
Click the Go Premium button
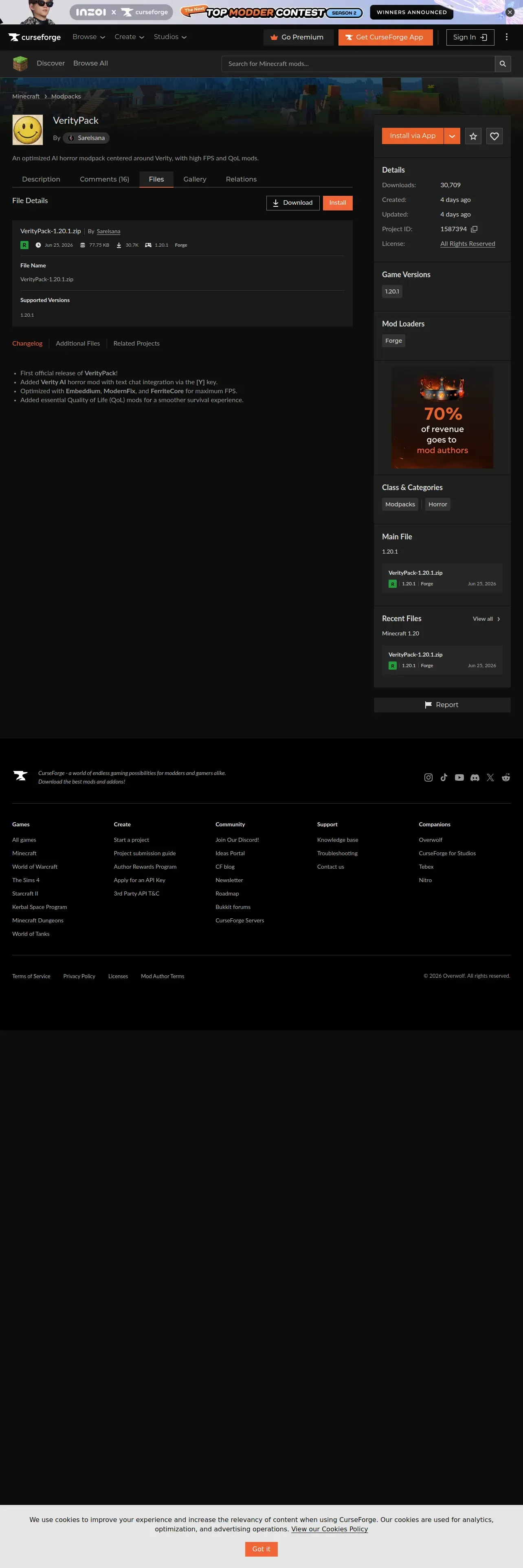click(298, 37)
